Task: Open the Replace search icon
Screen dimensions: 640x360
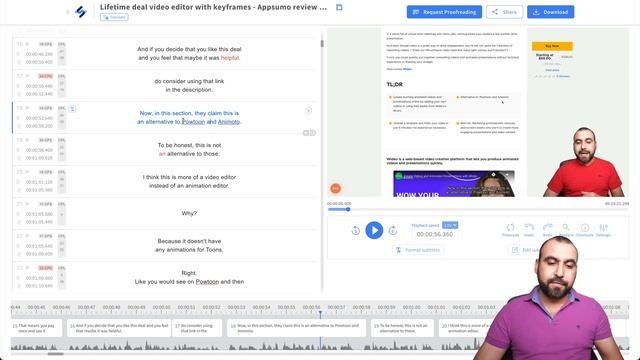Action: (x=566, y=230)
